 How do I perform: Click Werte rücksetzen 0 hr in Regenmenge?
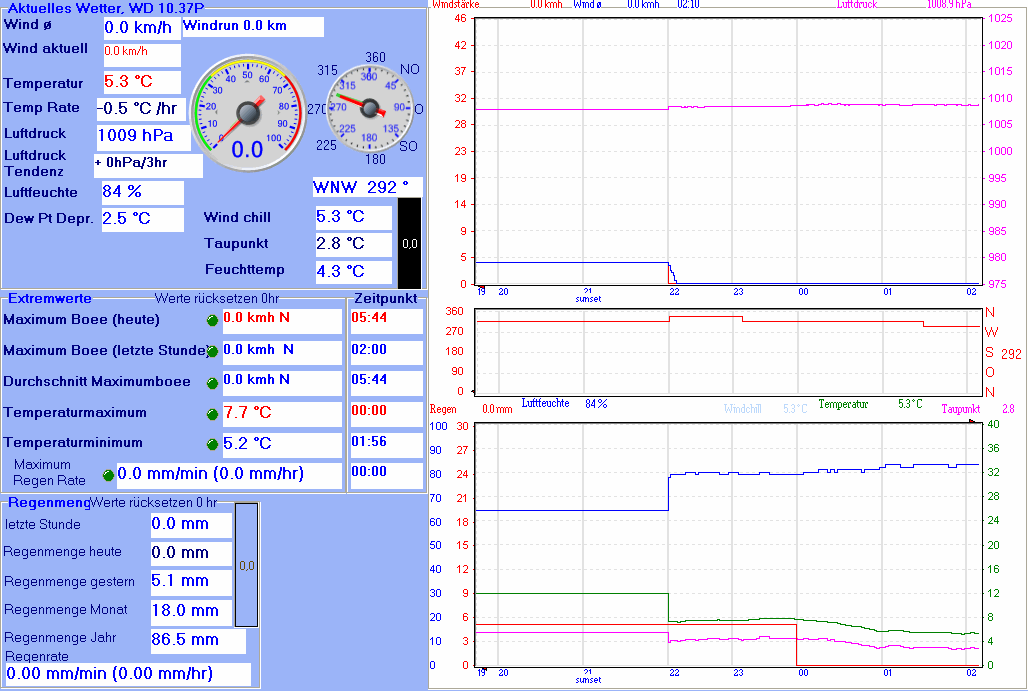click(153, 503)
